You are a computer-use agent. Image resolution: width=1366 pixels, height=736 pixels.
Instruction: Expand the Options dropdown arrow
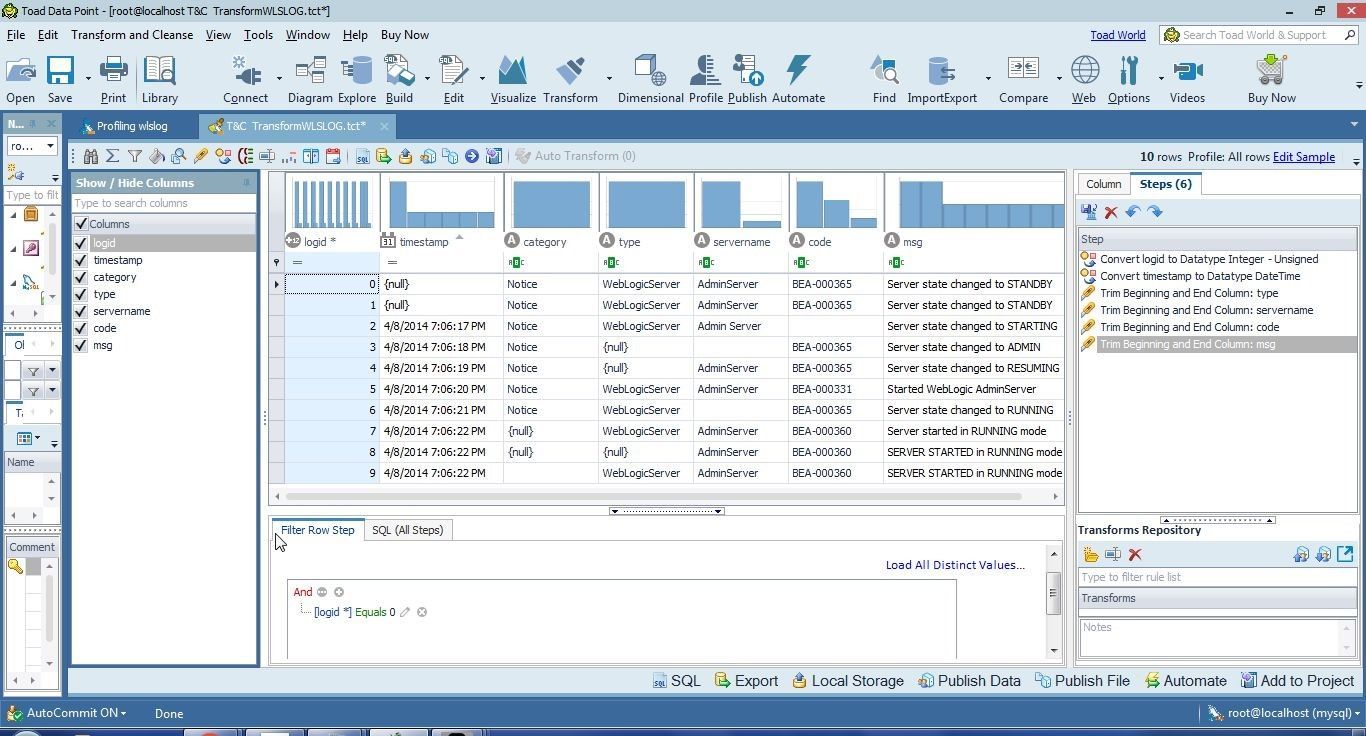[1161, 78]
